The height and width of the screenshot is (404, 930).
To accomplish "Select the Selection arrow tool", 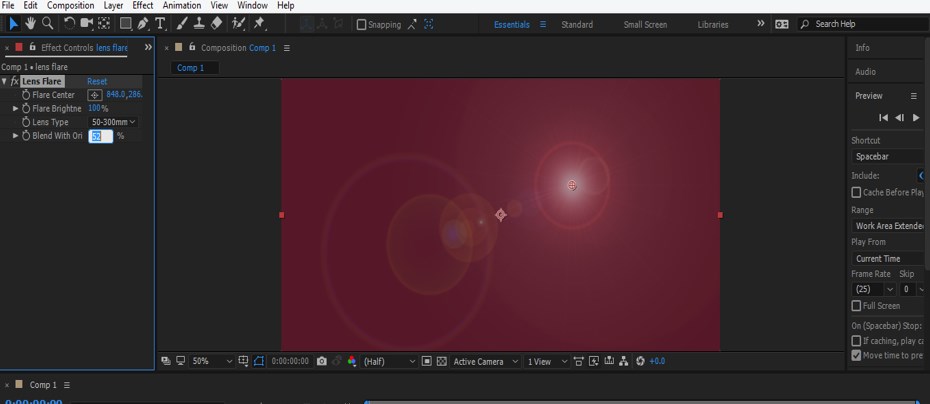I will coord(13,24).
